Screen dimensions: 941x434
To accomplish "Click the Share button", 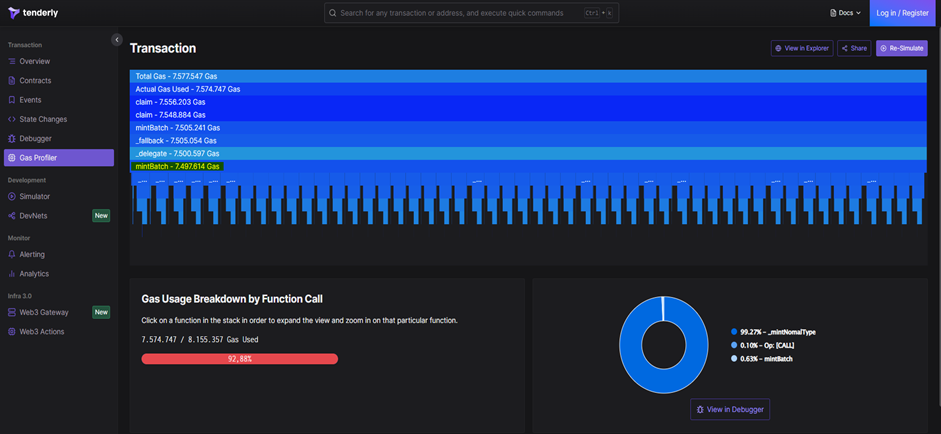I will (854, 48).
